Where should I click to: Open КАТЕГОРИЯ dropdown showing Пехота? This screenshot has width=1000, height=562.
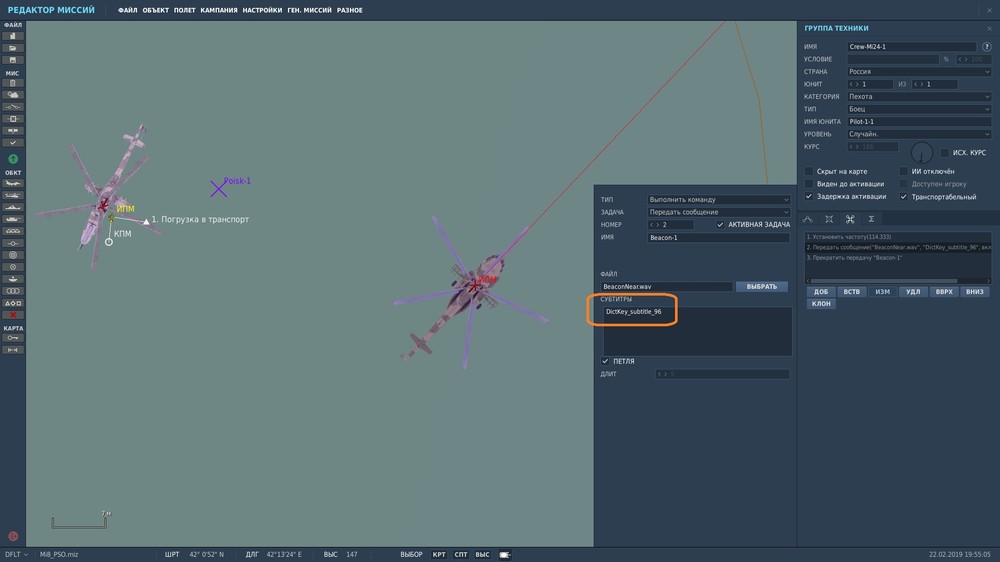(919, 96)
